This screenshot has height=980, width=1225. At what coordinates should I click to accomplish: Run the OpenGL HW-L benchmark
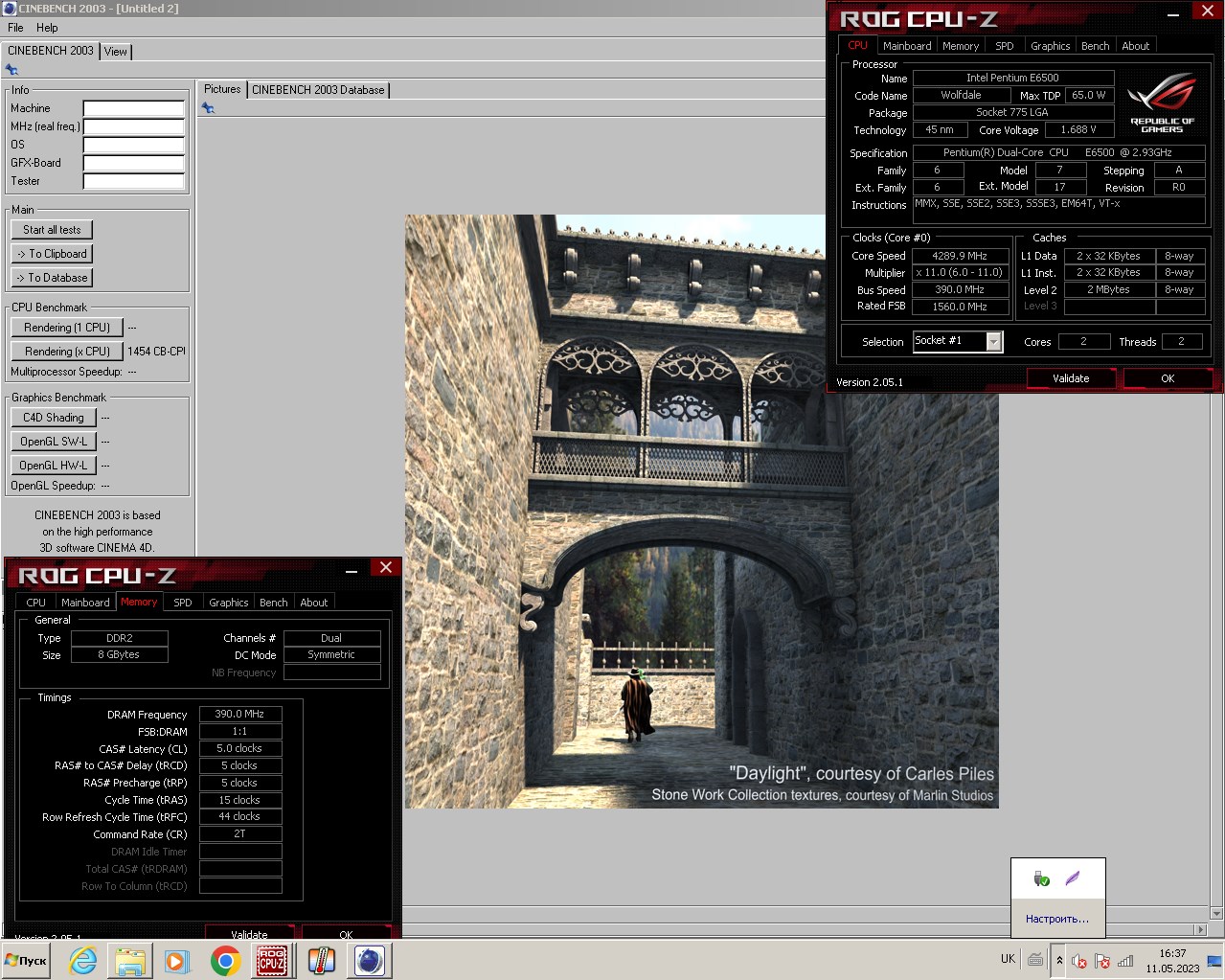tap(54, 466)
